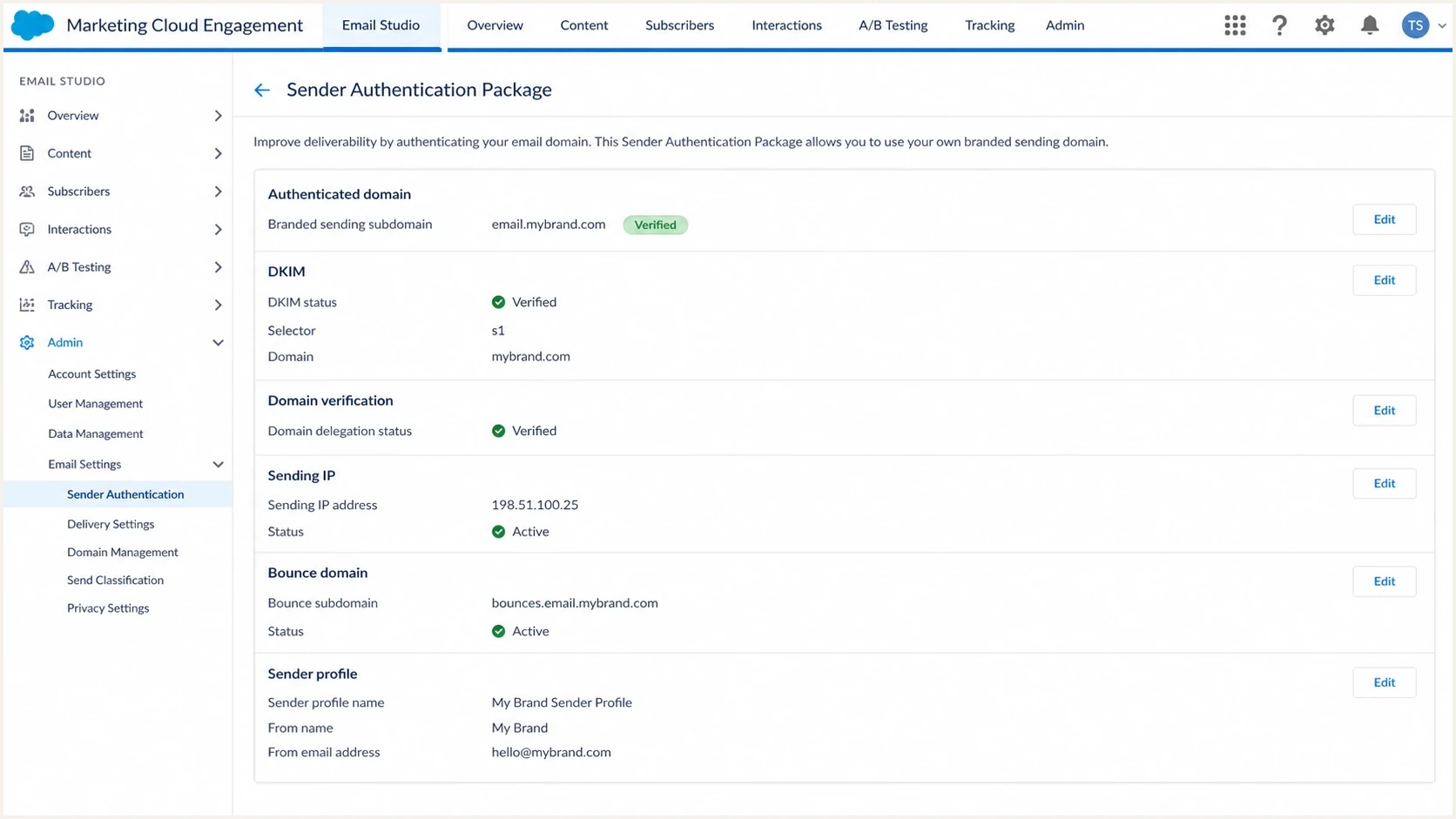Screen dimensions: 1456x819
Task: Open Privacy Settings in sidebar
Action: (108, 608)
